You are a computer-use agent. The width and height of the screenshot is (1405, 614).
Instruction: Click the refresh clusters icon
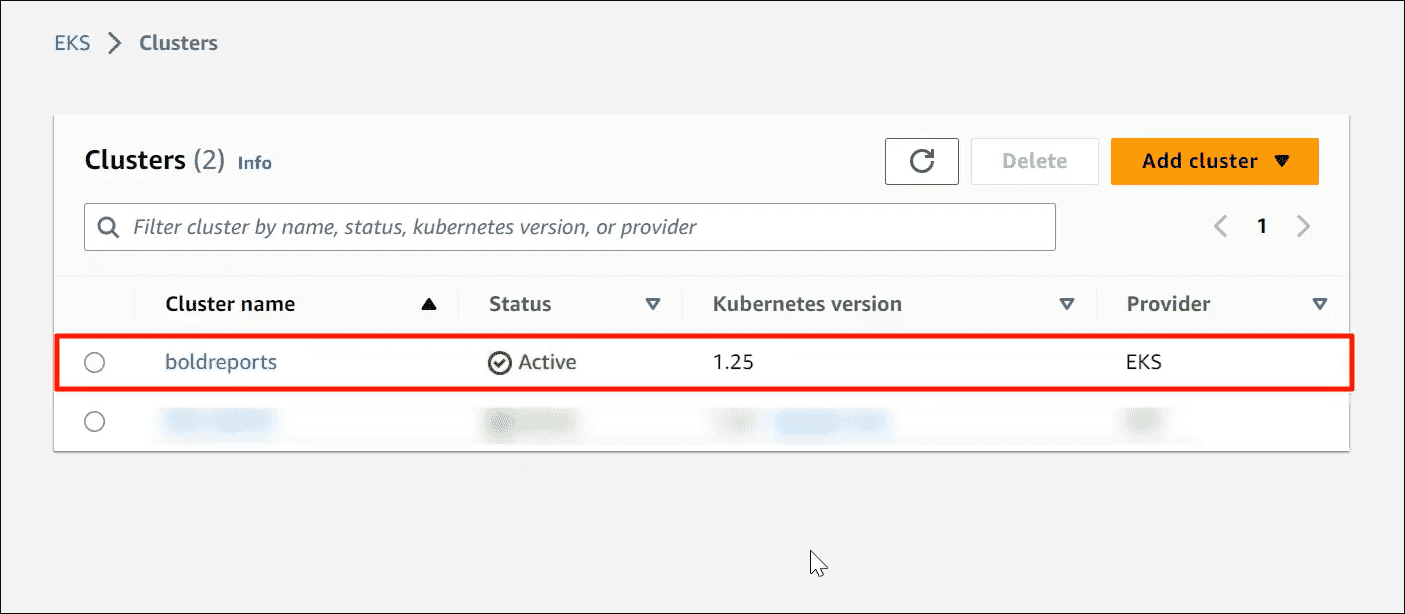tap(921, 161)
